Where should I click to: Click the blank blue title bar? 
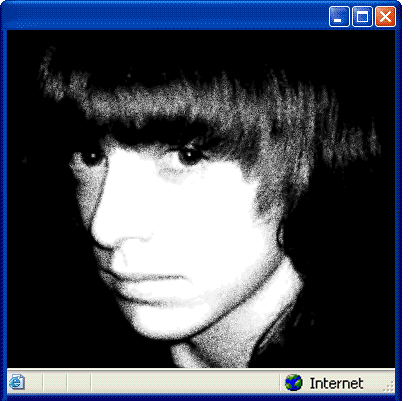click(x=167, y=16)
